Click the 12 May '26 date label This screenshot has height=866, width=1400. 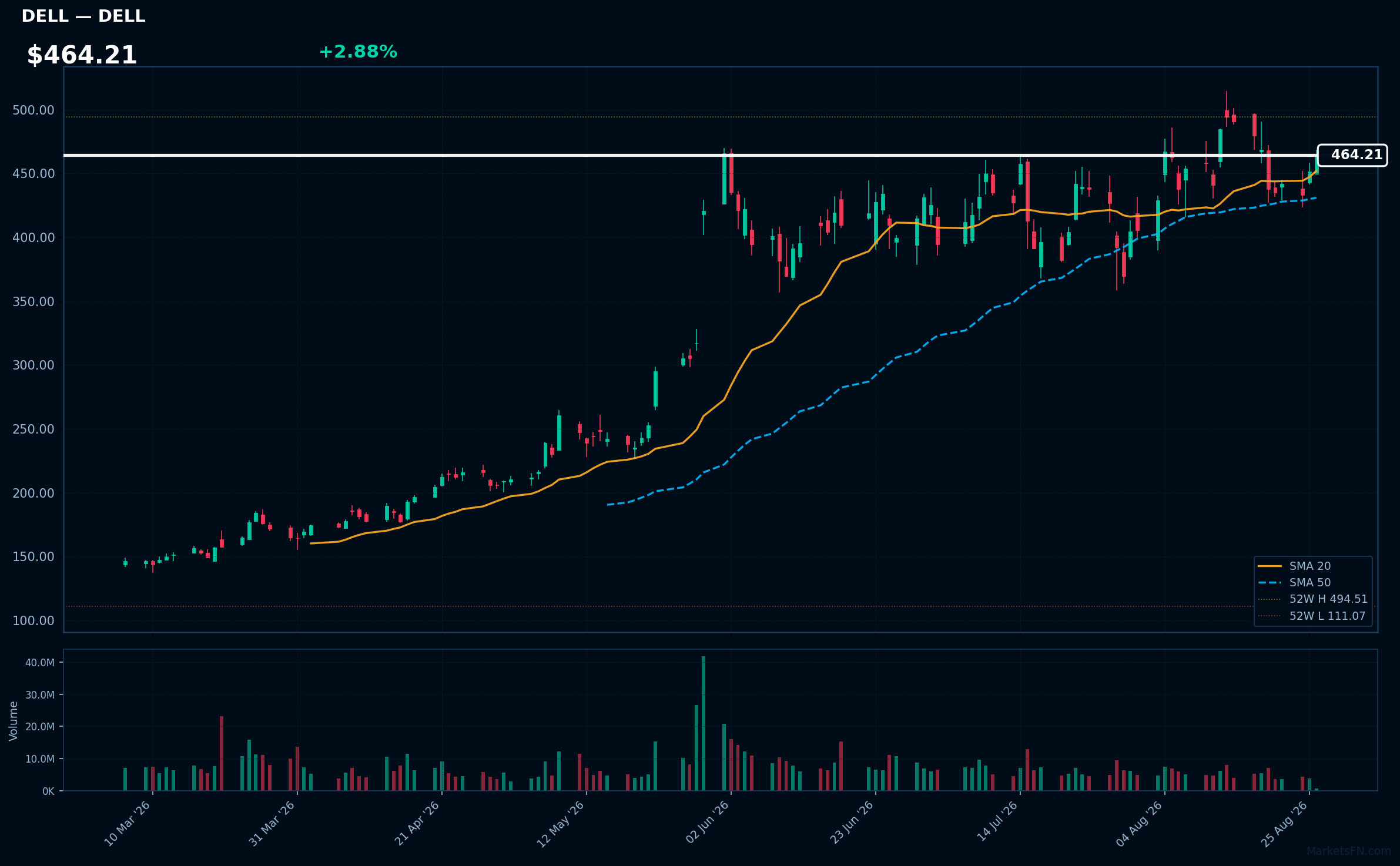pos(561,824)
